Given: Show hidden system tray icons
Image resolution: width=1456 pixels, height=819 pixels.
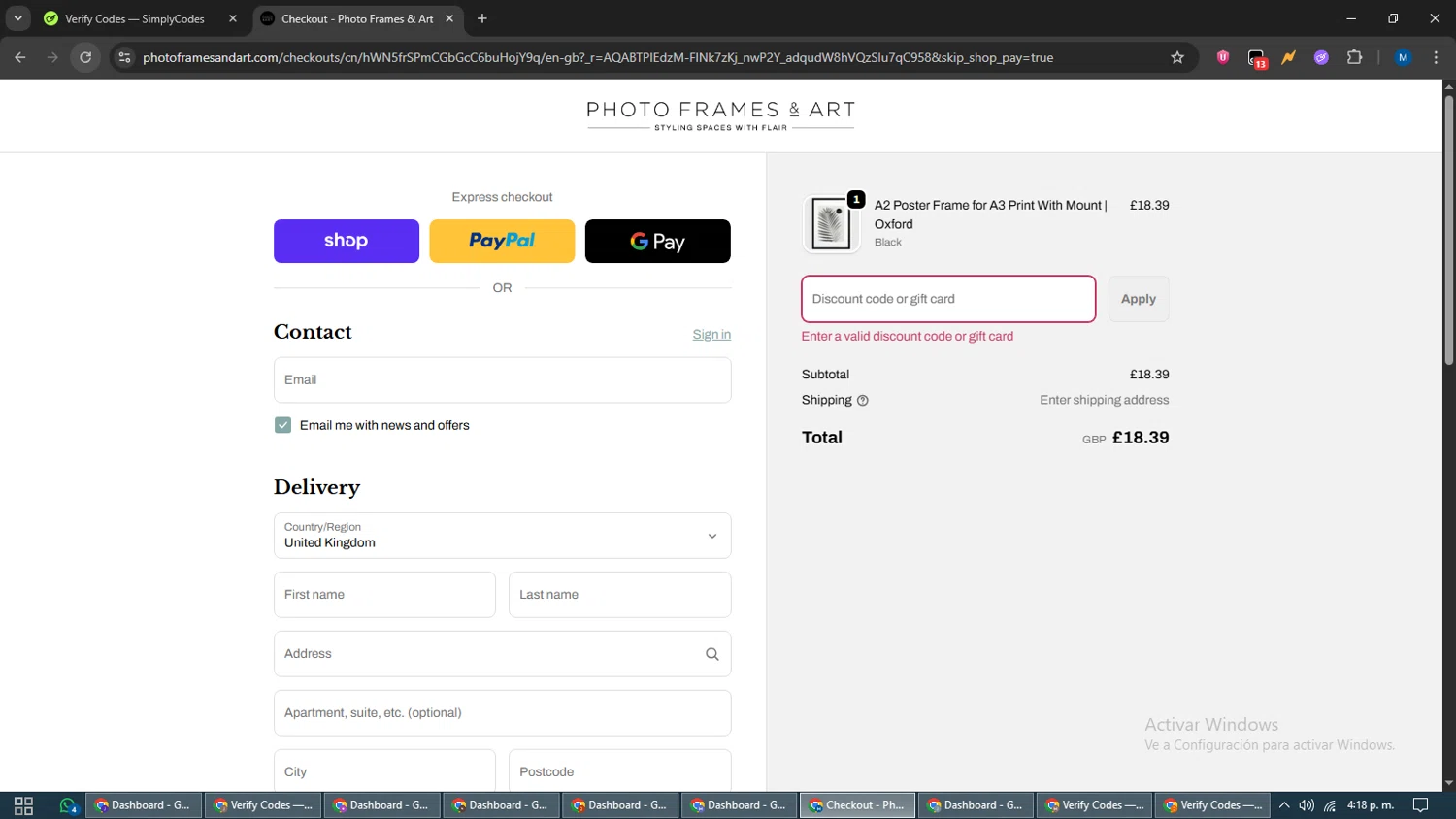Looking at the screenshot, I should click(x=1284, y=805).
